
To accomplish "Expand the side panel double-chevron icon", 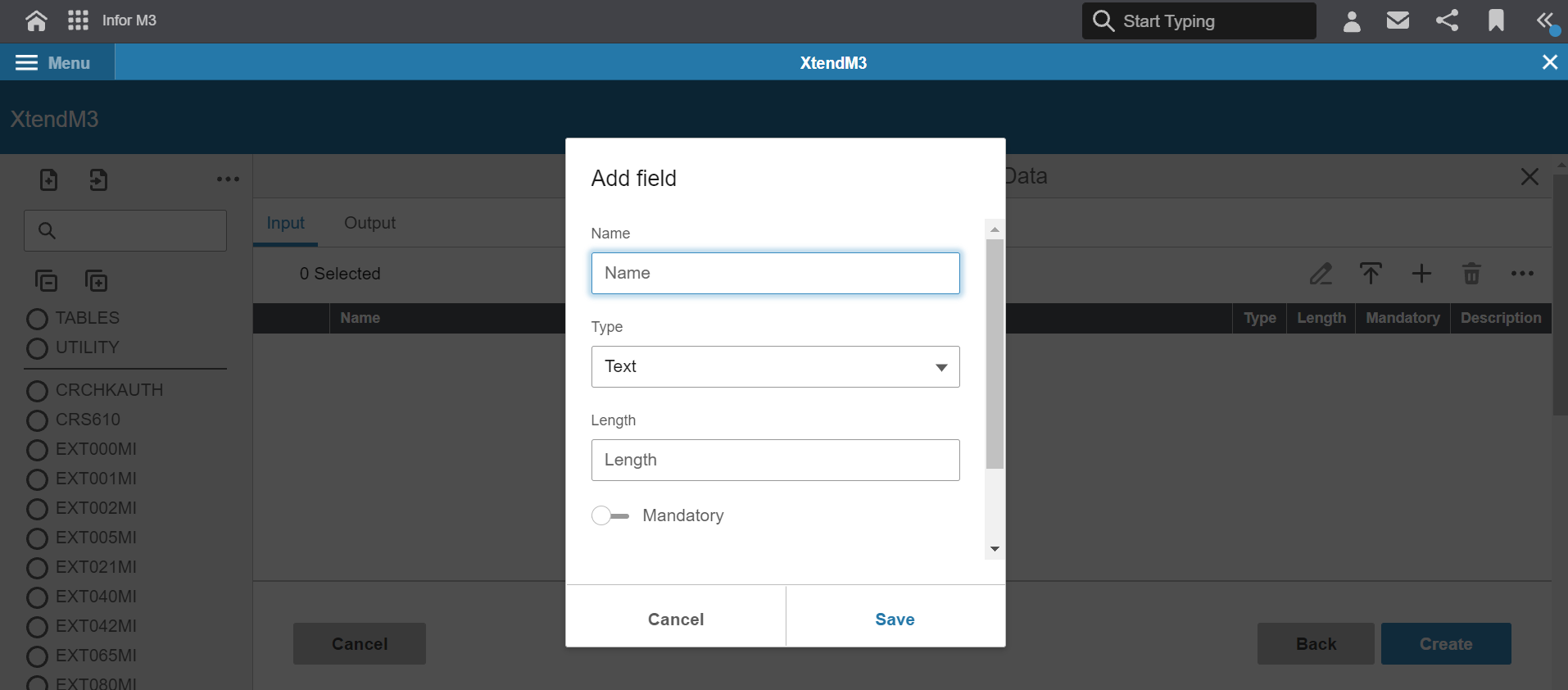I will click(1547, 21).
